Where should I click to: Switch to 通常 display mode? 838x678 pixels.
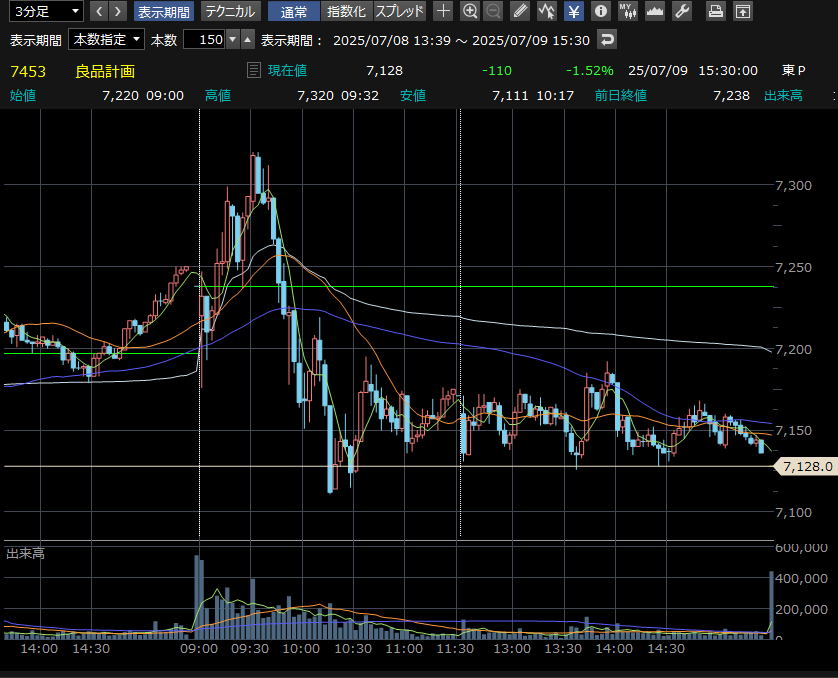pyautogui.click(x=294, y=12)
